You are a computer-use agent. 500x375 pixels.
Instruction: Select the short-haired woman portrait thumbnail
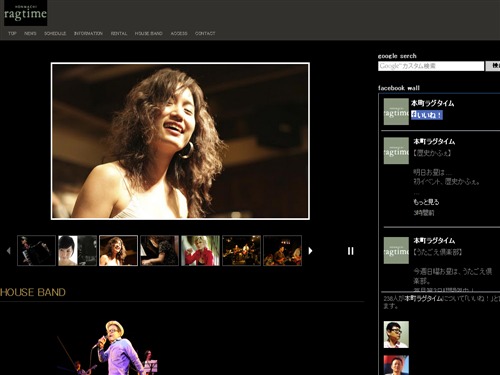coord(77,251)
